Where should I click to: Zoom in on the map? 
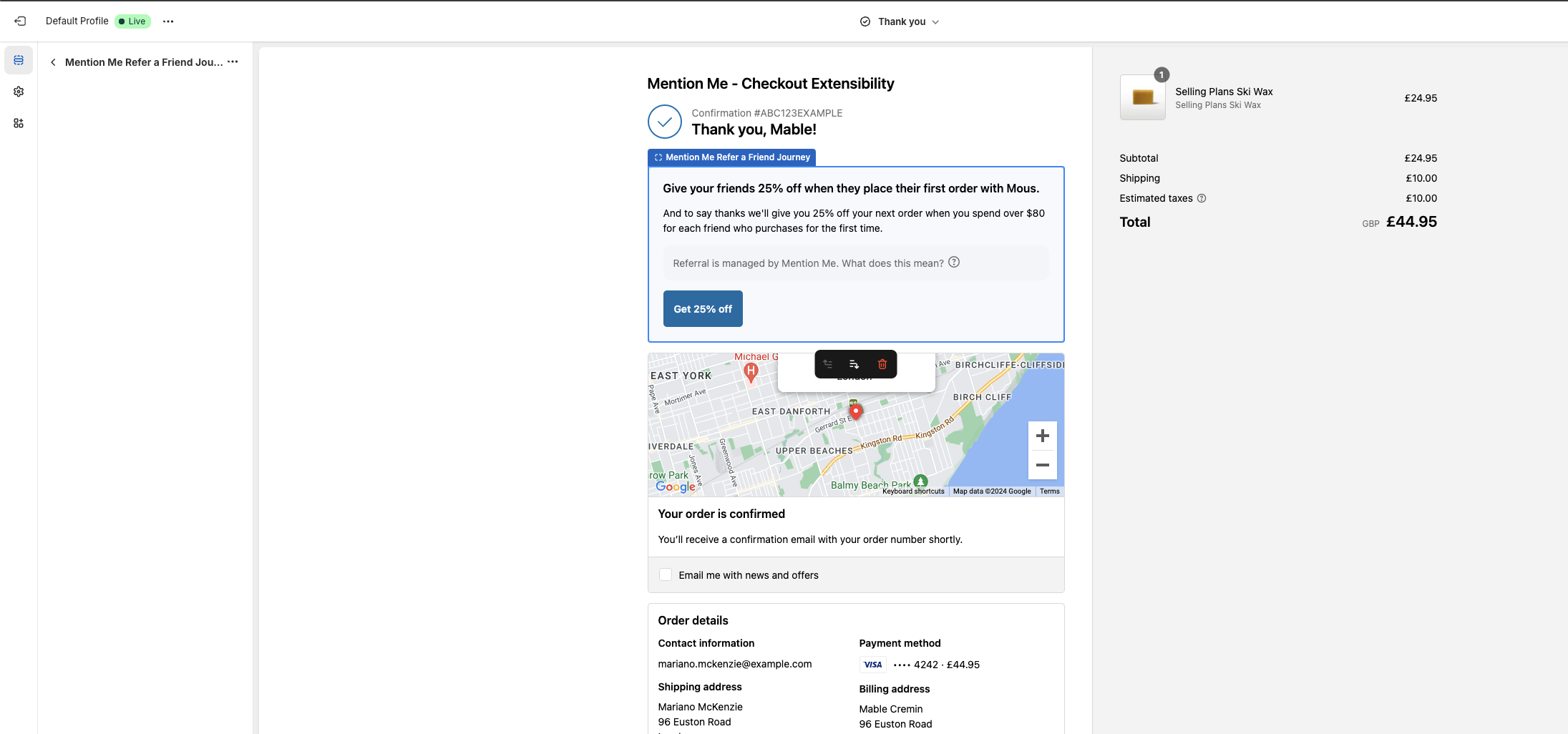1043,436
